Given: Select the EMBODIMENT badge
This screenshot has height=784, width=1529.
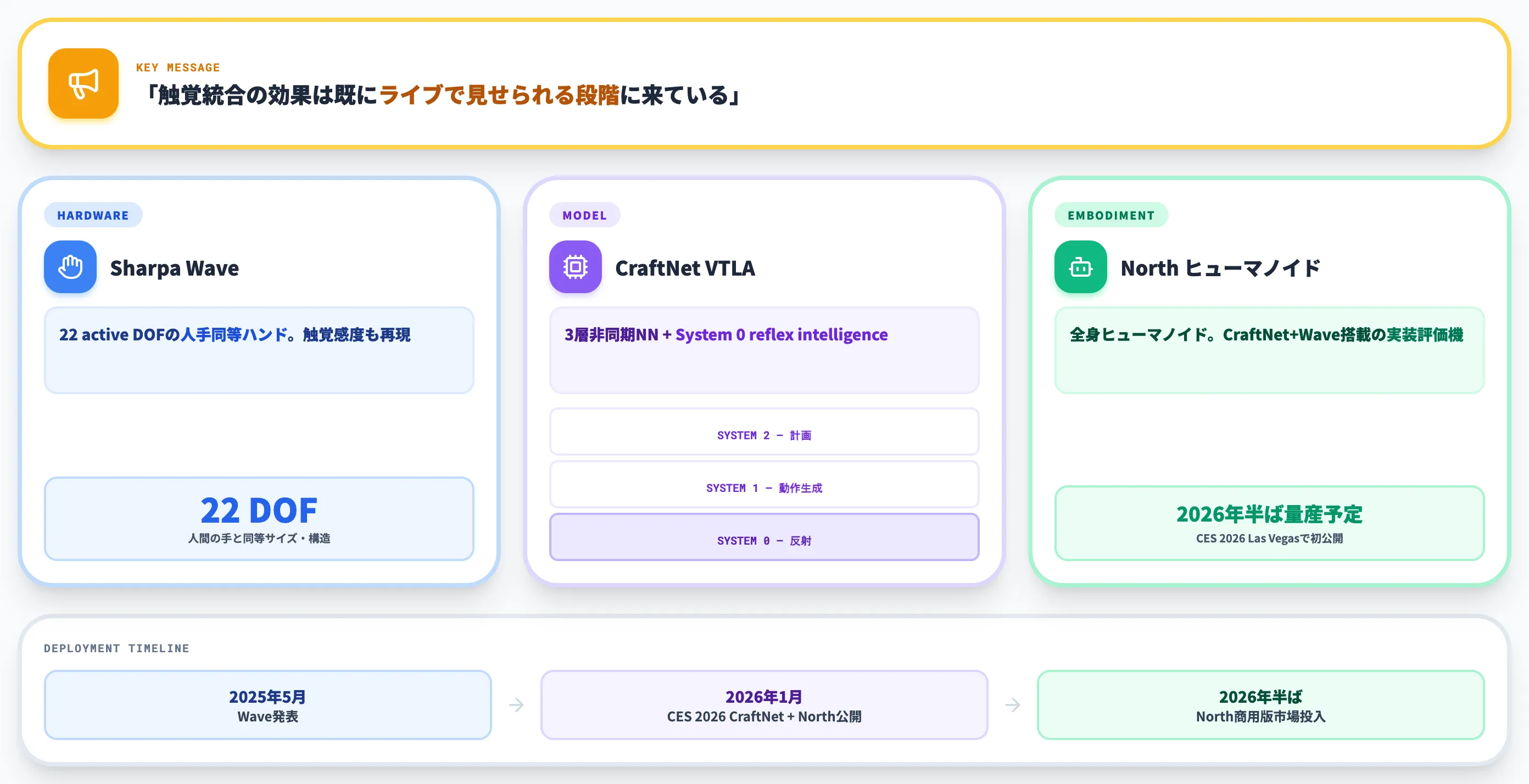Looking at the screenshot, I should (1111, 215).
